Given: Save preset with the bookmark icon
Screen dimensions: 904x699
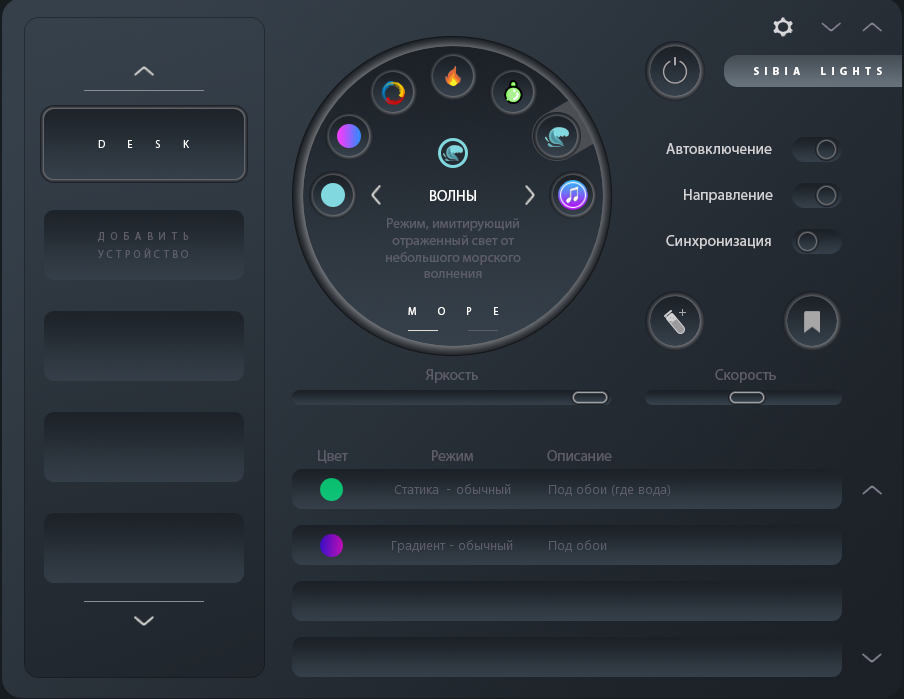Looking at the screenshot, I should pos(812,321).
